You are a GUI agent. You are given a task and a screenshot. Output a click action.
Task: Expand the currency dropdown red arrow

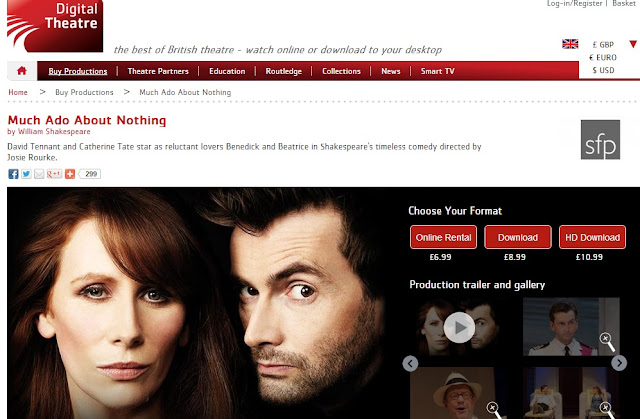633,44
